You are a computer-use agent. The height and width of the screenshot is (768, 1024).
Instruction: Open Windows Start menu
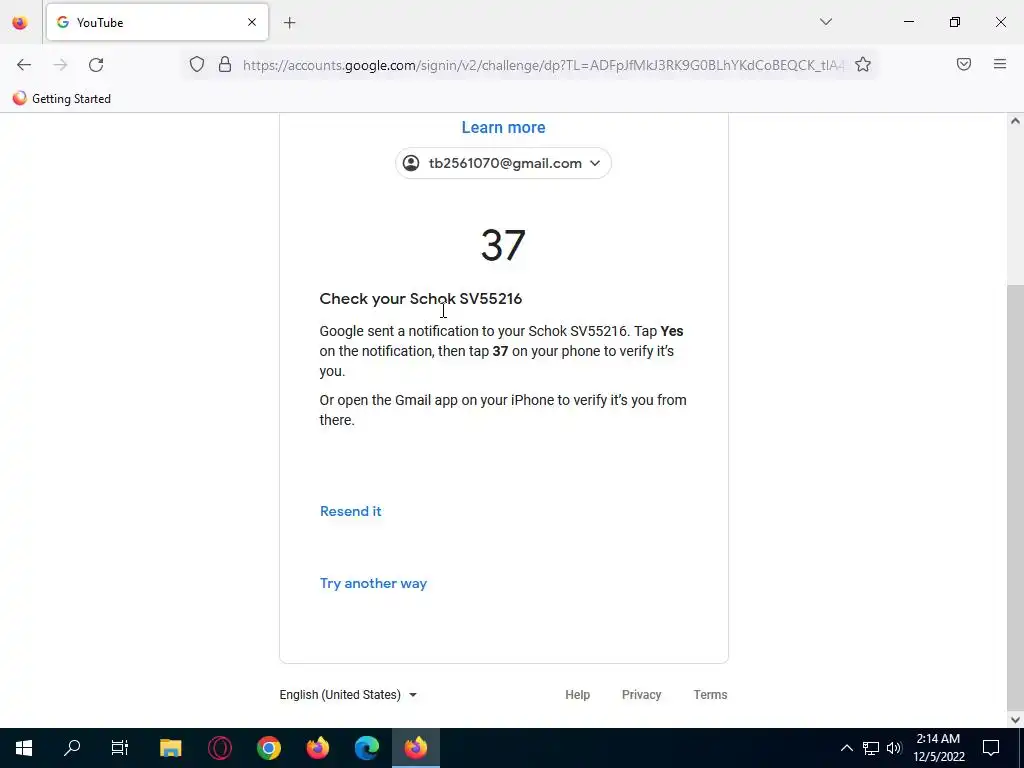24,748
